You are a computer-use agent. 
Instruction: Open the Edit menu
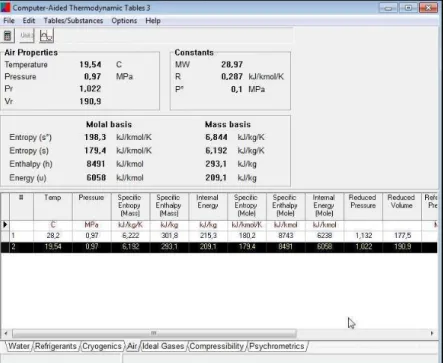[x=29, y=21]
